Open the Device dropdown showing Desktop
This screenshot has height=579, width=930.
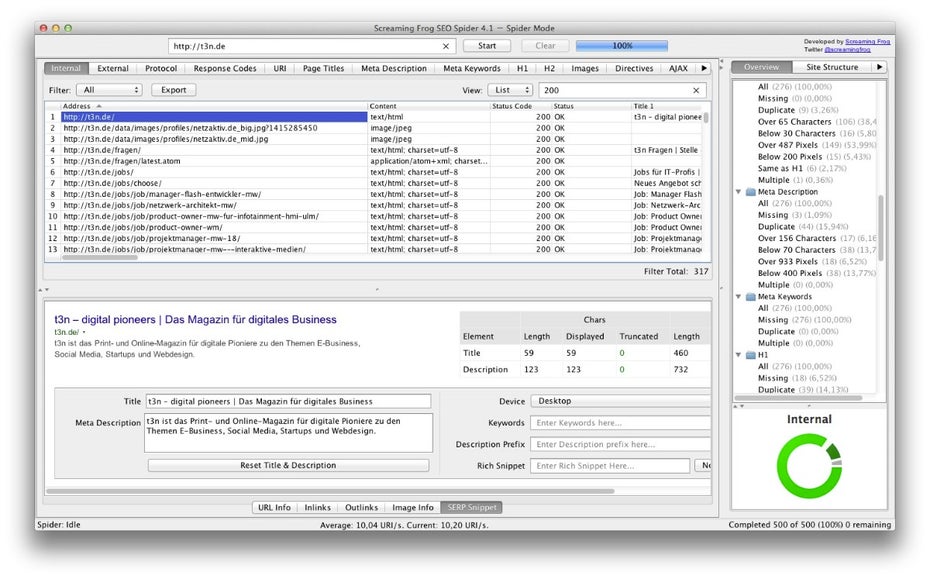(621, 401)
